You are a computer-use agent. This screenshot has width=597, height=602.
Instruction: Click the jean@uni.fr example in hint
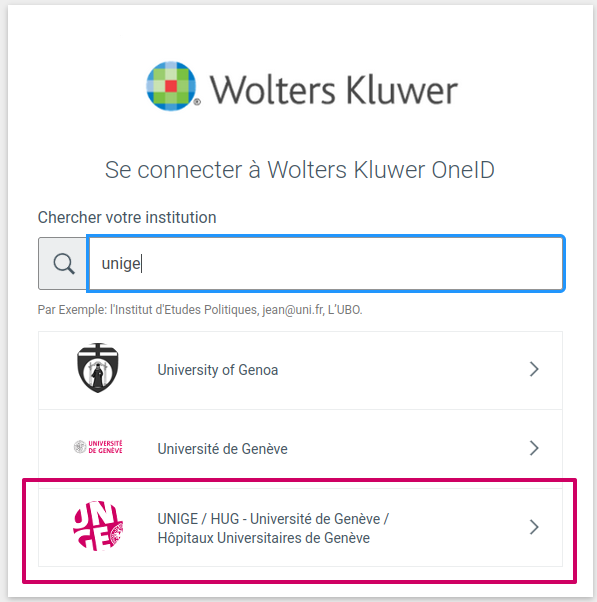pos(294,310)
